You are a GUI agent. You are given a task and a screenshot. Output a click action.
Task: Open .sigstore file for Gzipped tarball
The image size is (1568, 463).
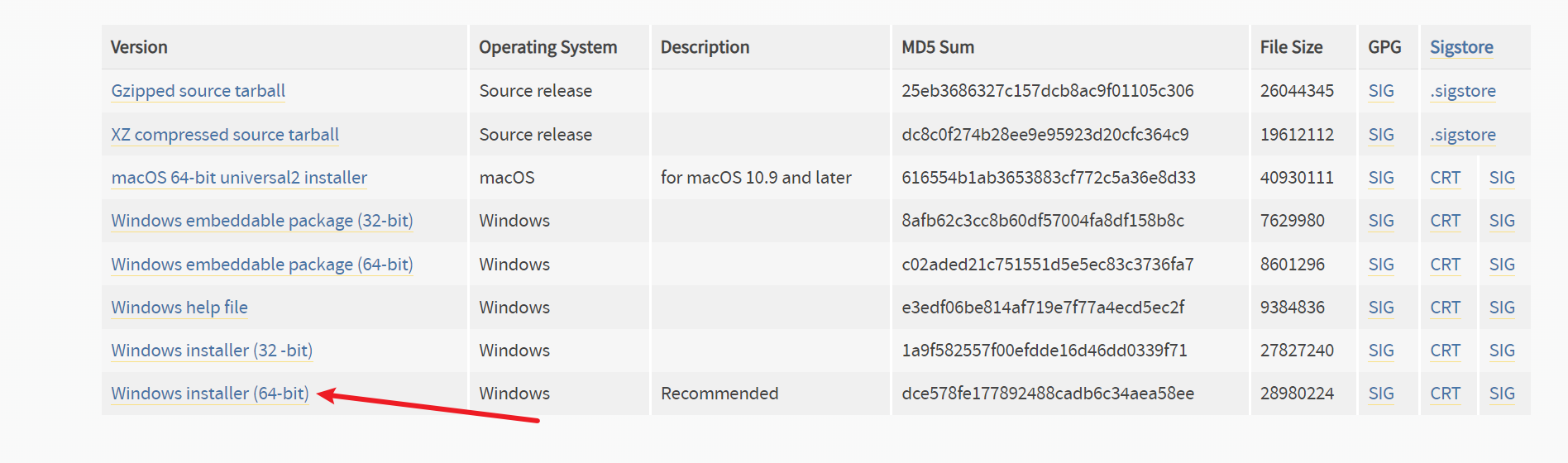[1463, 91]
